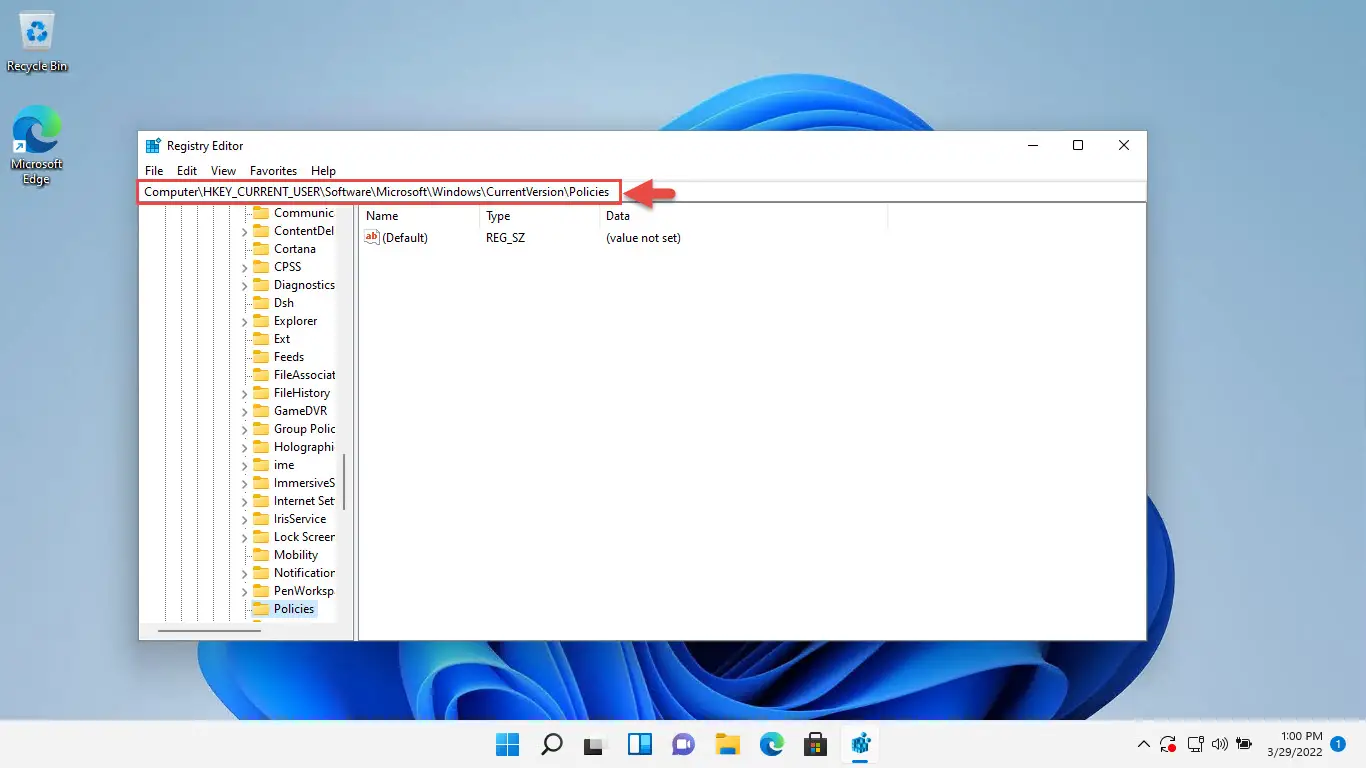
Task: Open File Explorer from taskbar
Action: point(728,744)
